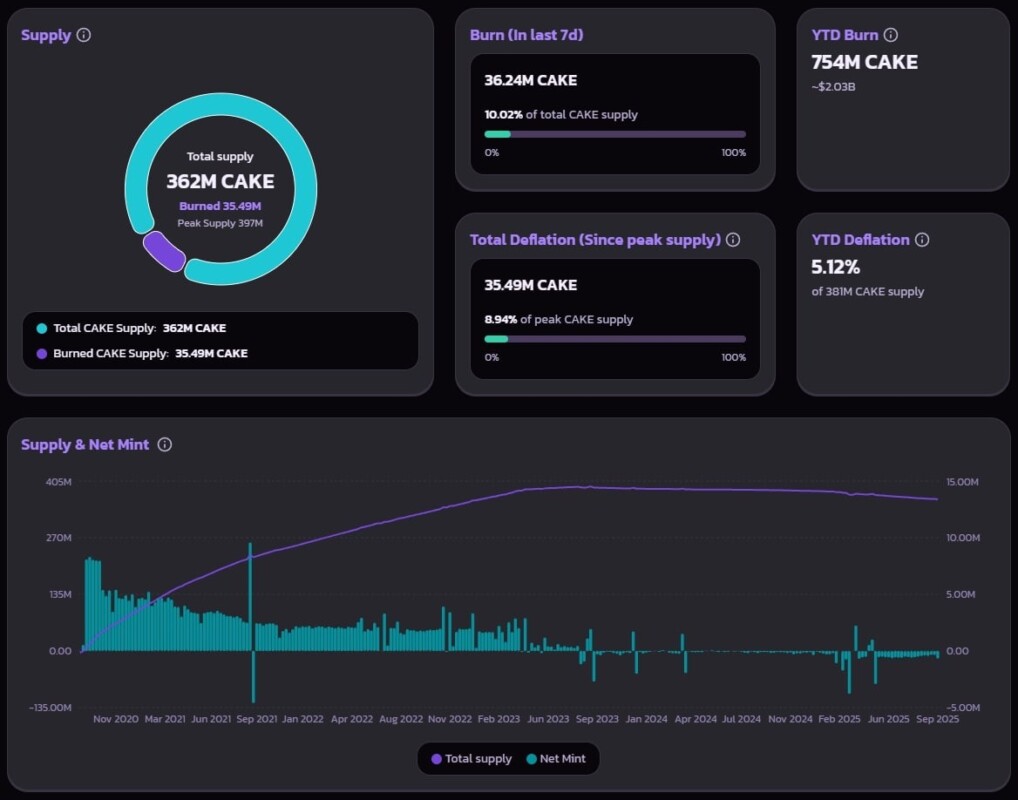Click the Sep 2025 label on the x-axis
The image size is (1018, 800).
[x=936, y=719]
